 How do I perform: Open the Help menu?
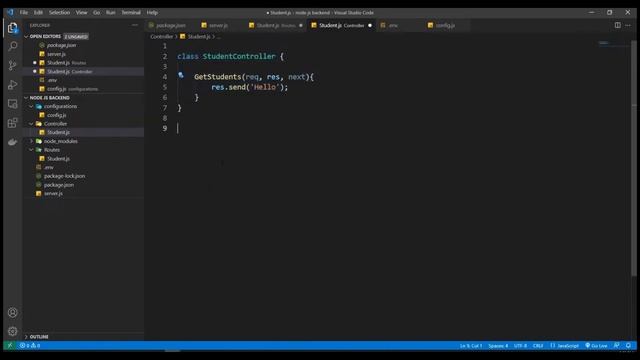pos(152,13)
